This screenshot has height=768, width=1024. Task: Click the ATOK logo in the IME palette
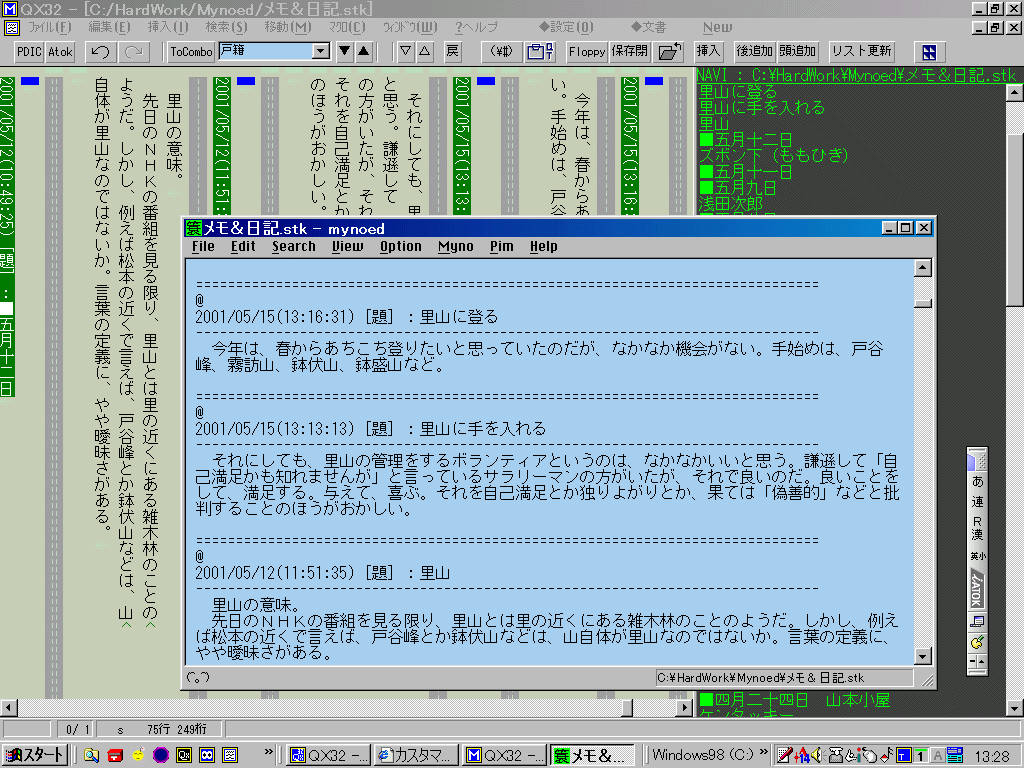coord(977,588)
